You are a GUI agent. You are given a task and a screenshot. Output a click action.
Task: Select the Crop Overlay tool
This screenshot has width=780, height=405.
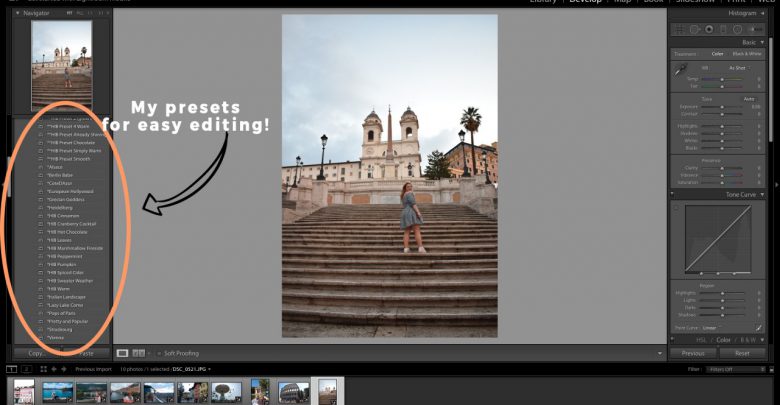tap(679, 30)
